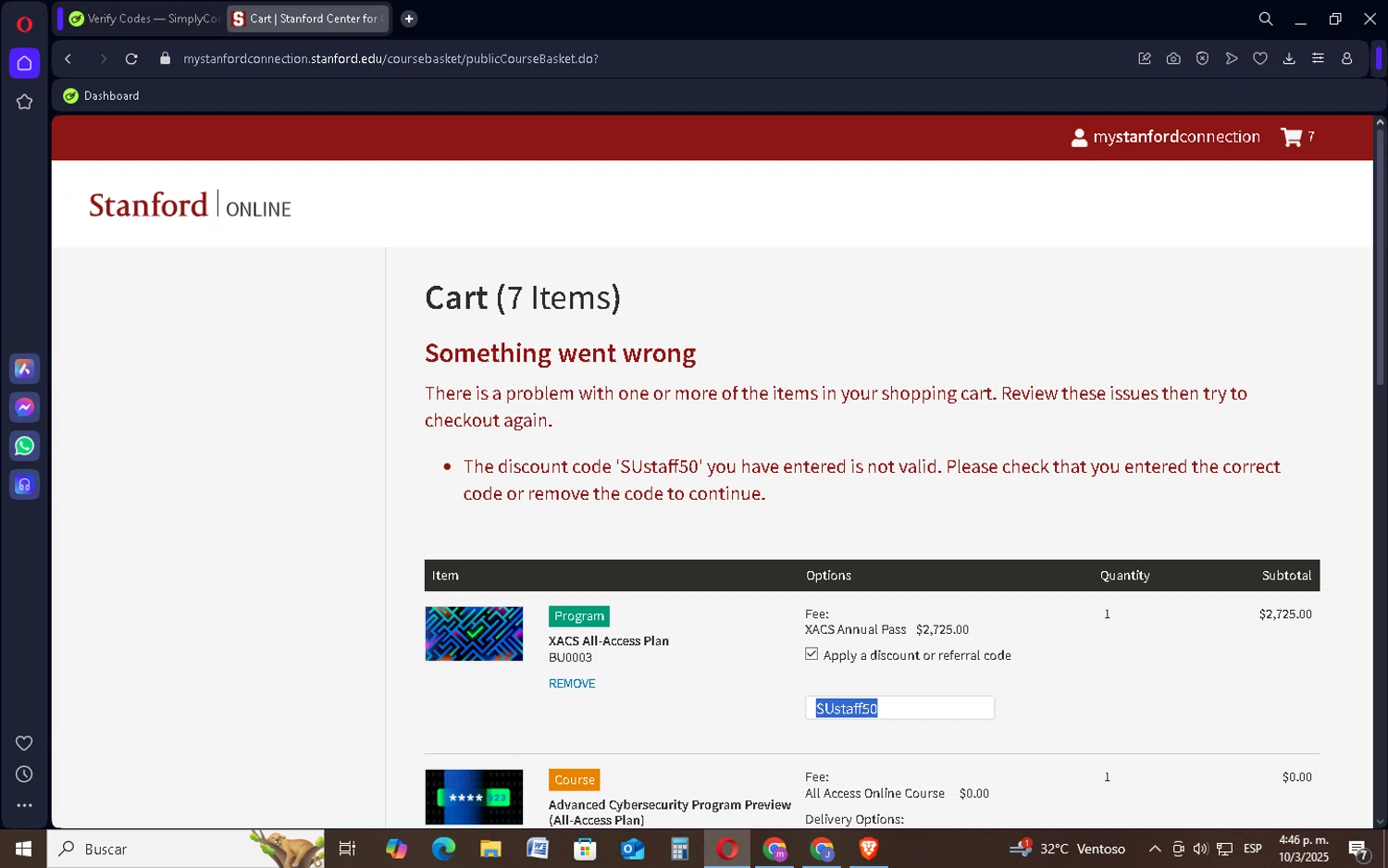Add page to bookmarks via heart icon

pos(1260,58)
